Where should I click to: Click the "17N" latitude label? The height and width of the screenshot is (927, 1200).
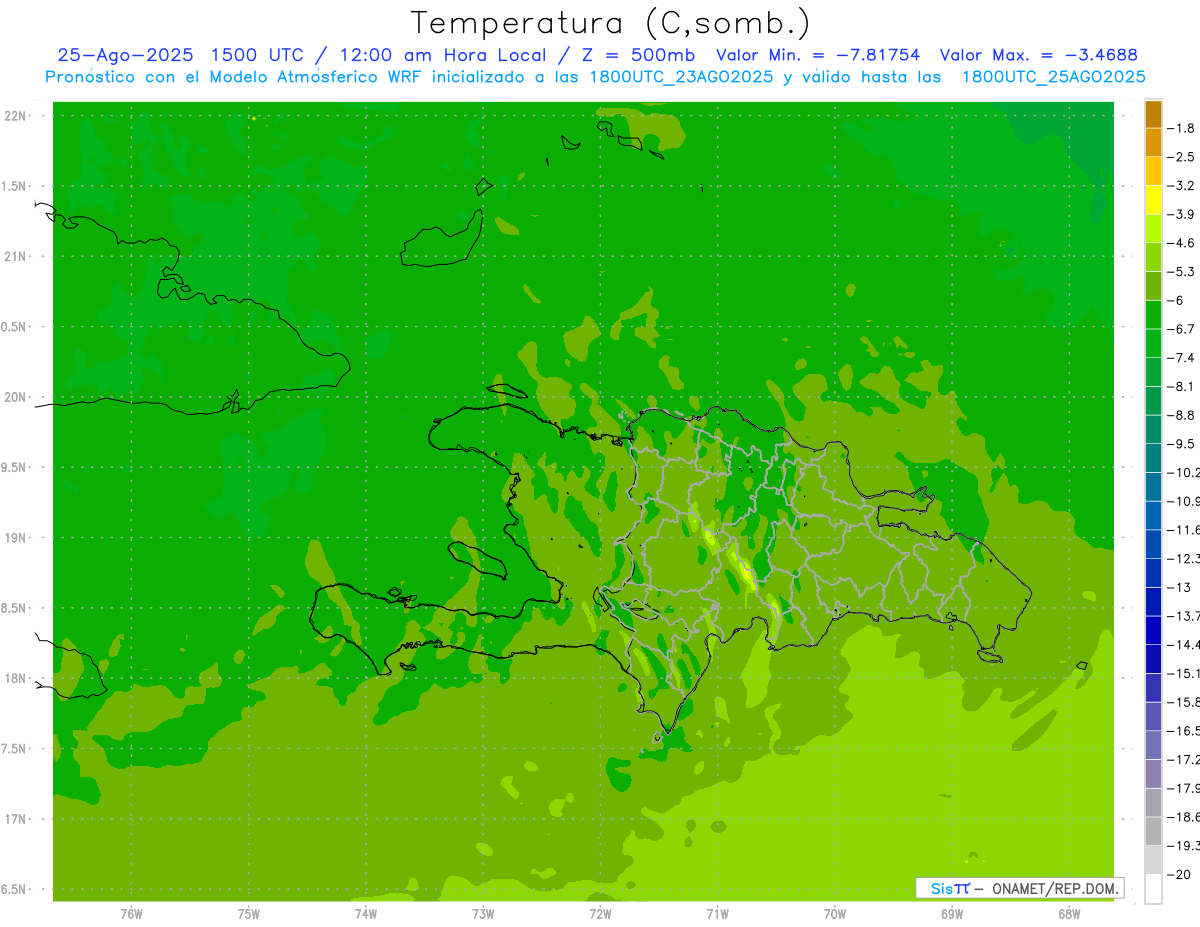[x=15, y=819]
